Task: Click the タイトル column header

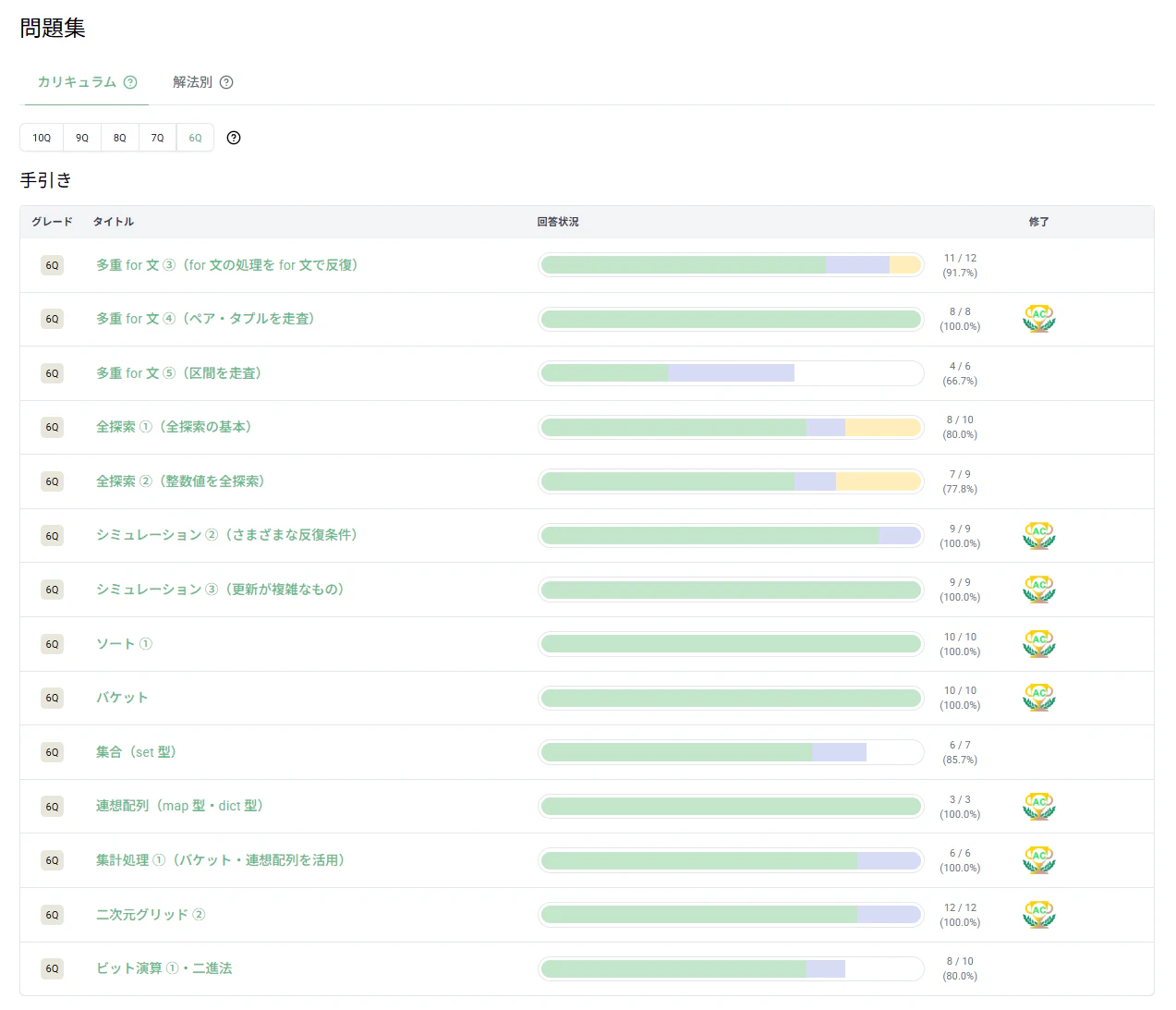Action: pos(114,222)
